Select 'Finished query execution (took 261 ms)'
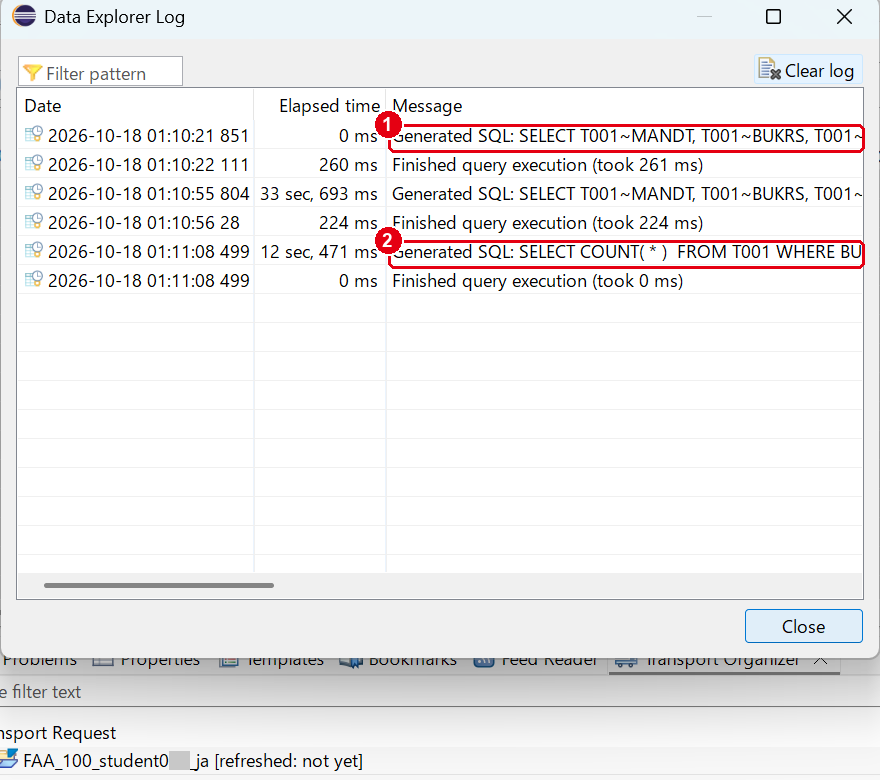 (548, 165)
